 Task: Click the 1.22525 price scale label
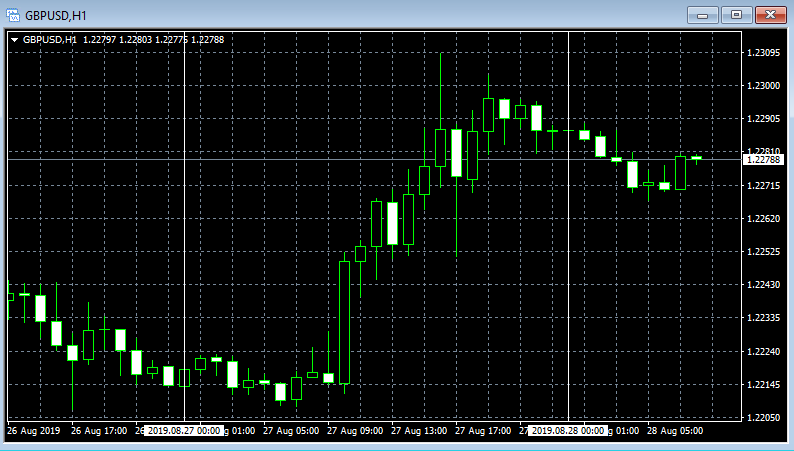pyautogui.click(x=763, y=252)
